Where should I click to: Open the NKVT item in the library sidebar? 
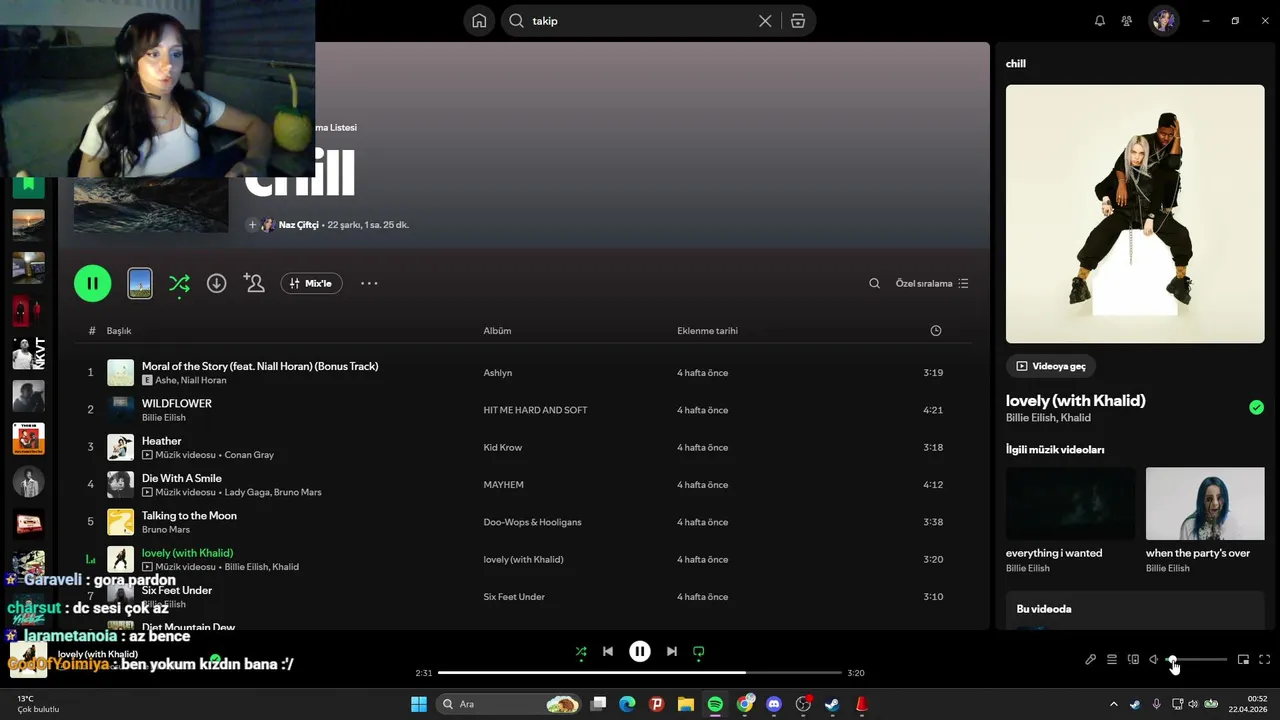point(28,353)
